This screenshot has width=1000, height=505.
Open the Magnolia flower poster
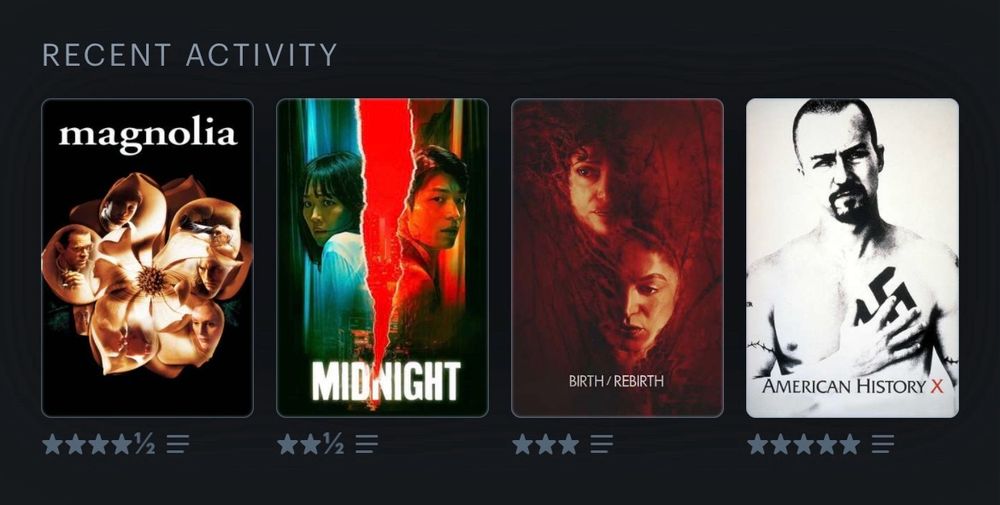tap(147, 258)
